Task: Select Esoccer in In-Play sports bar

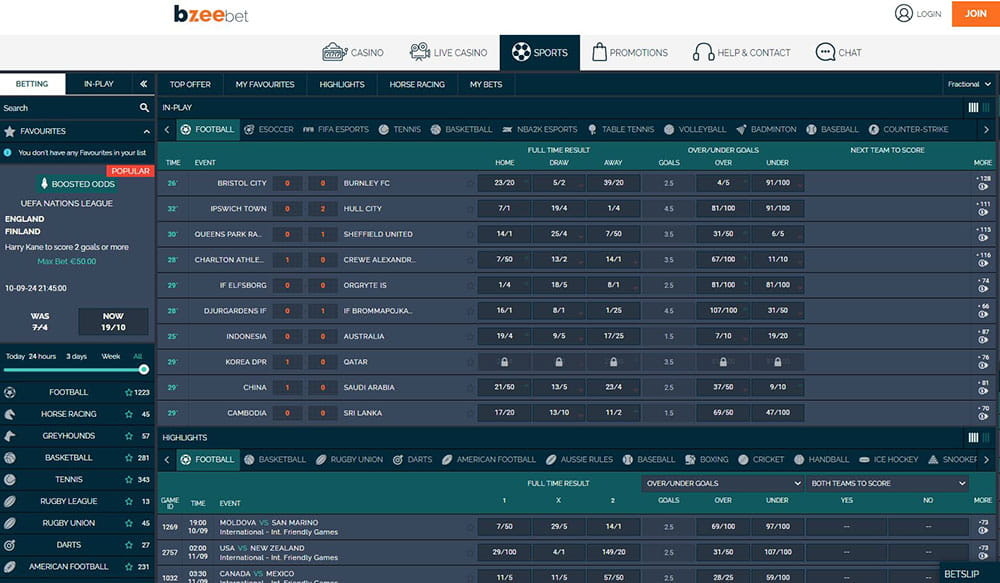Action: pyautogui.click(x=268, y=129)
